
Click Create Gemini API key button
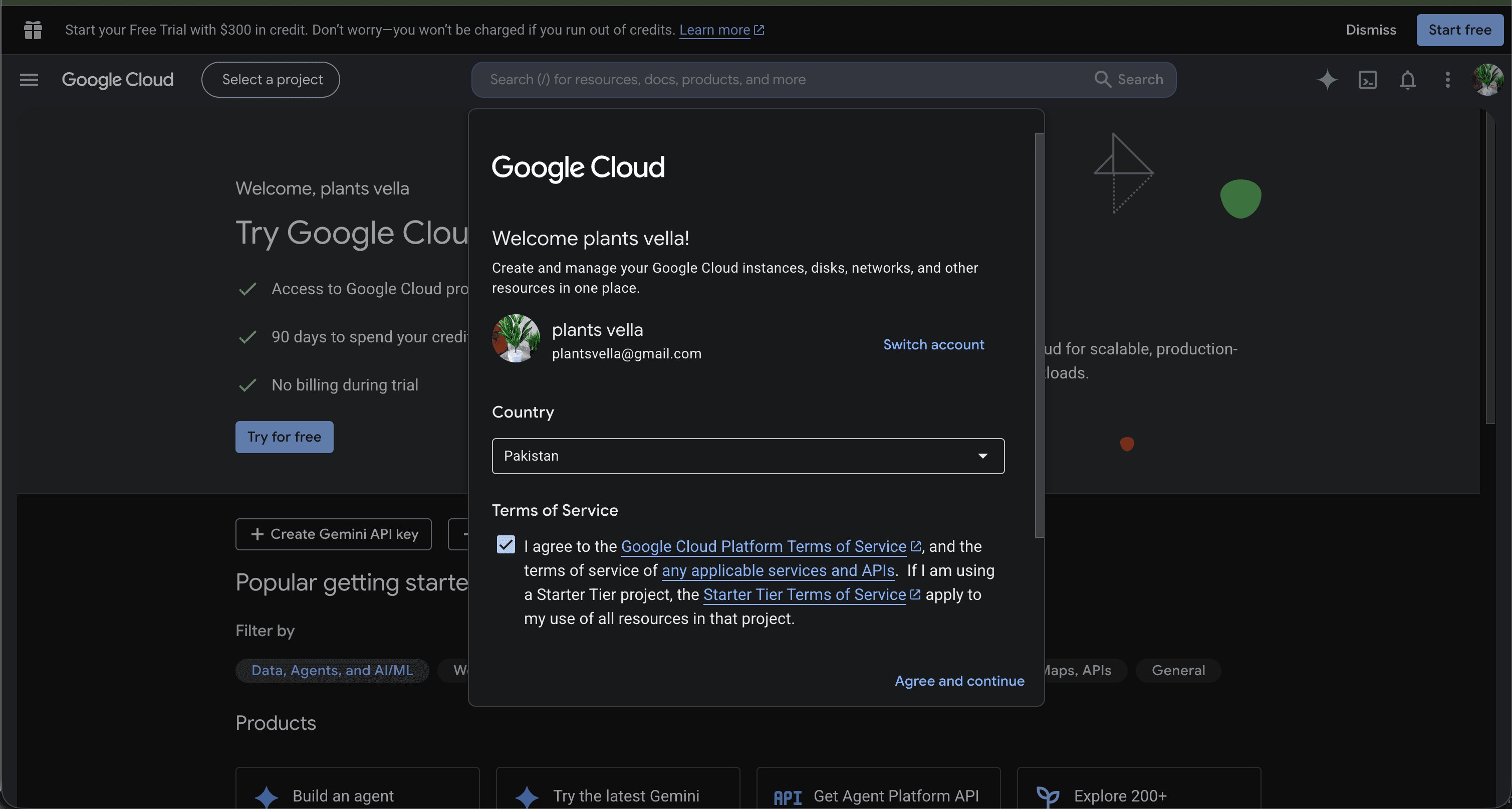click(333, 534)
